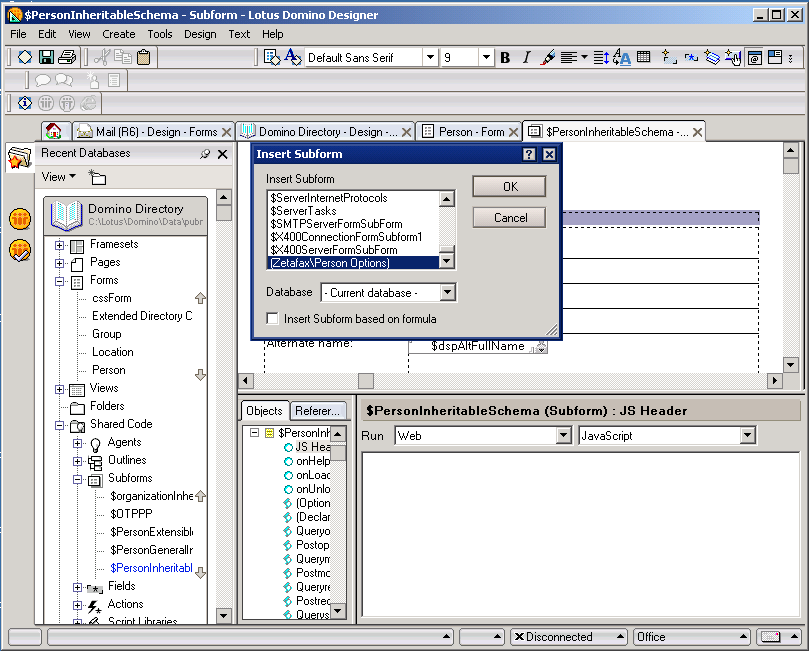Click the Domino Directory book icon
This screenshot has width=809, height=651.
click(67, 214)
